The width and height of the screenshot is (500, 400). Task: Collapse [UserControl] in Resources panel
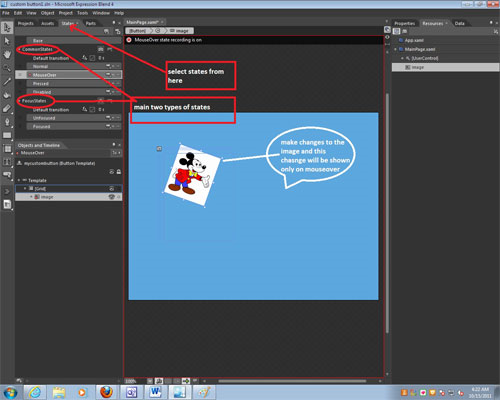(x=402, y=58)
